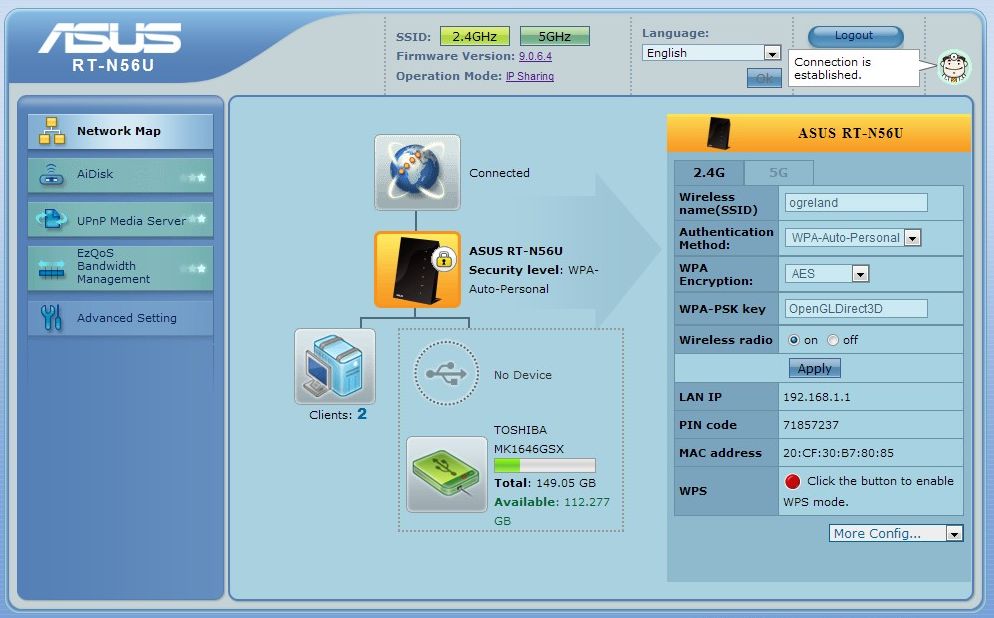The image size is (994, 618).
Task: Click the assistant mascot icon
Action: coord(953,67)
